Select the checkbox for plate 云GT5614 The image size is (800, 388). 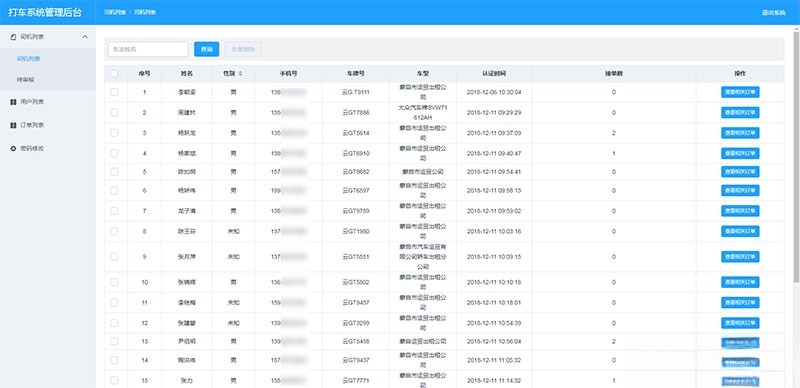tap(114, 133)
